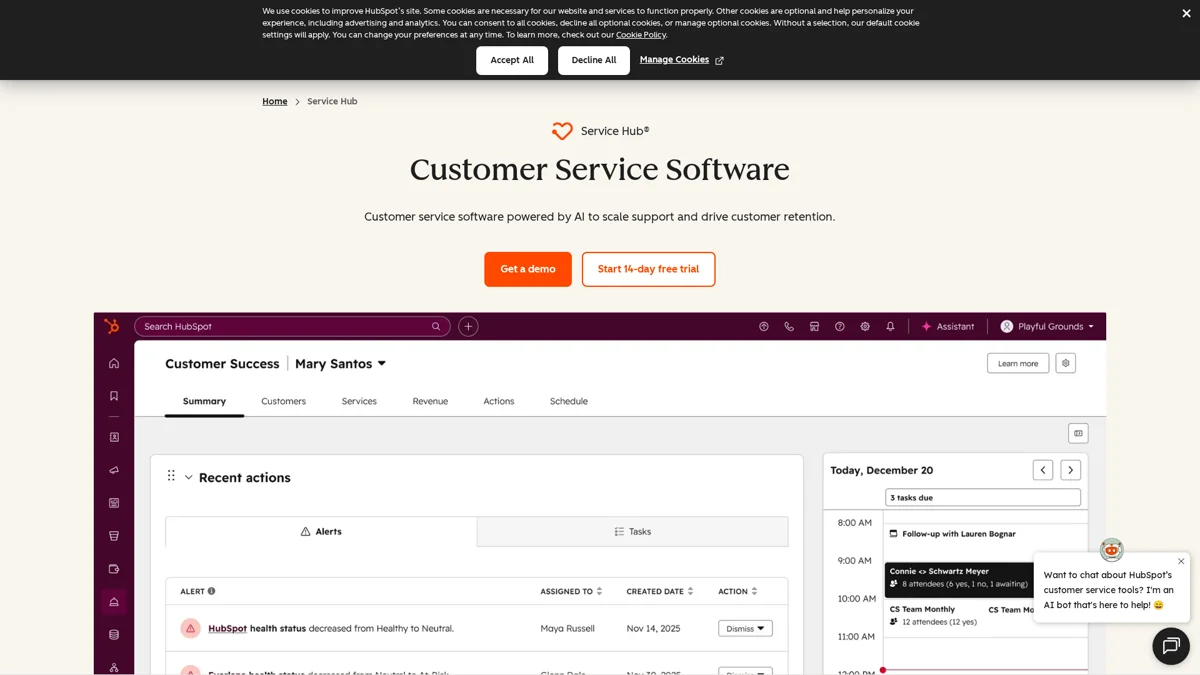1200x675 pixels.
Task: Click the plus quick-create button beside search
Action: click(x=468, y=327)
